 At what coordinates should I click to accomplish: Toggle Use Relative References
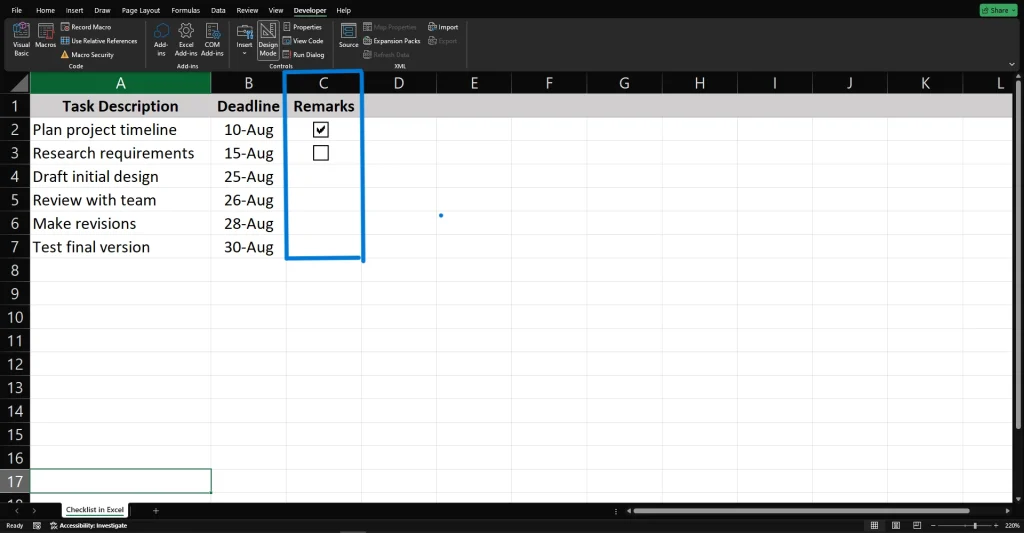(99, 40)
